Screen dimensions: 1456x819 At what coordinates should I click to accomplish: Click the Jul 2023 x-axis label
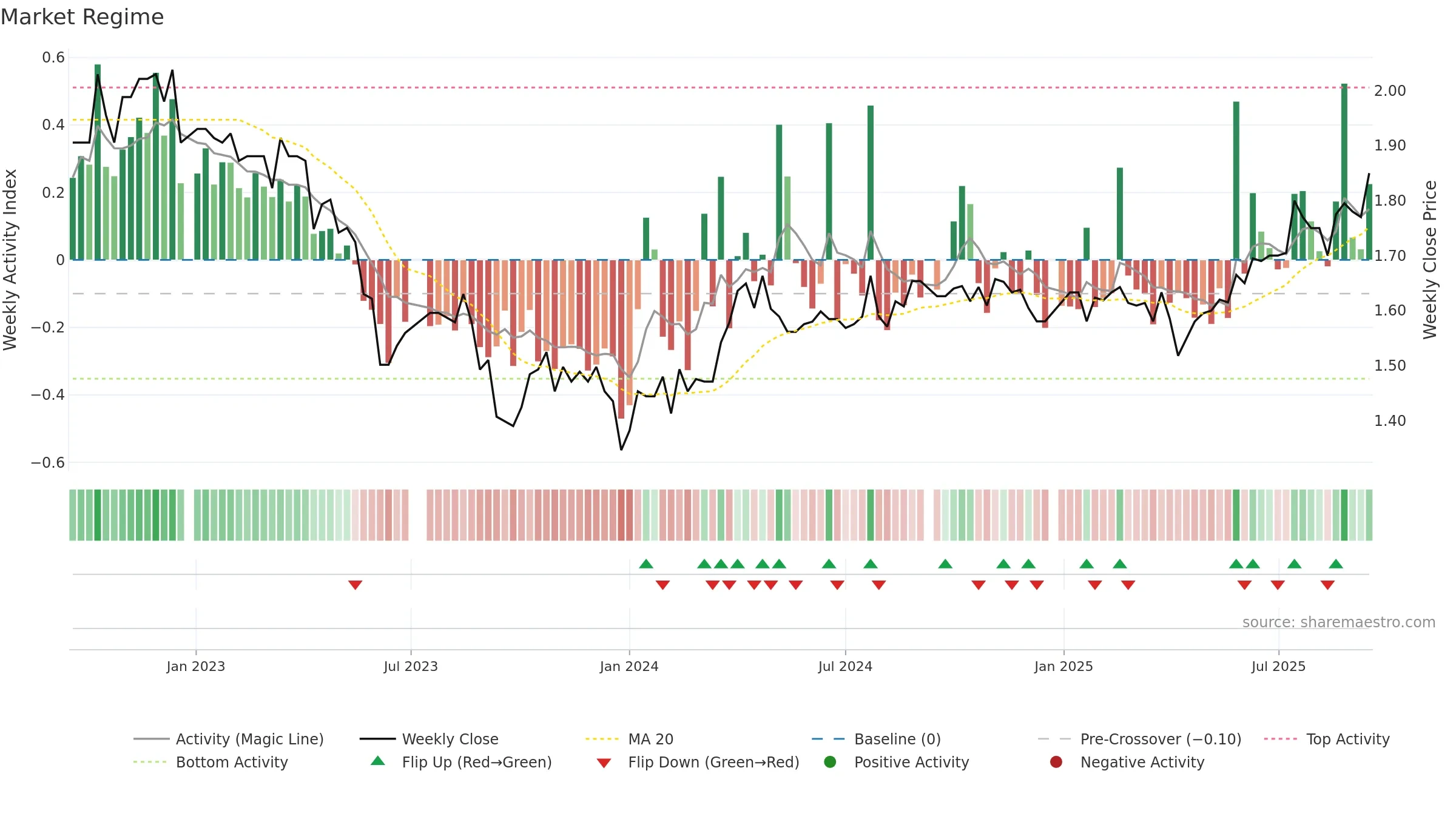(x=411, y=666)
